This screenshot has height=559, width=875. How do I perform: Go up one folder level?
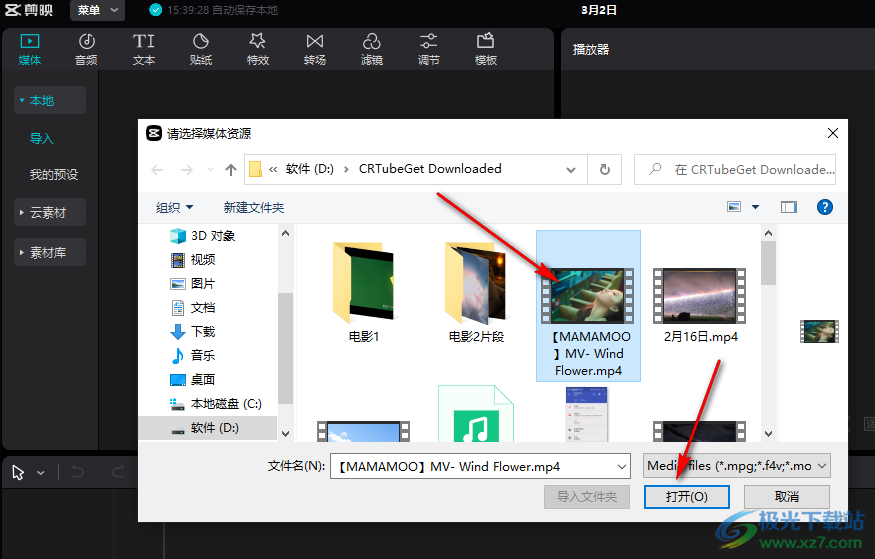(231, 170)
